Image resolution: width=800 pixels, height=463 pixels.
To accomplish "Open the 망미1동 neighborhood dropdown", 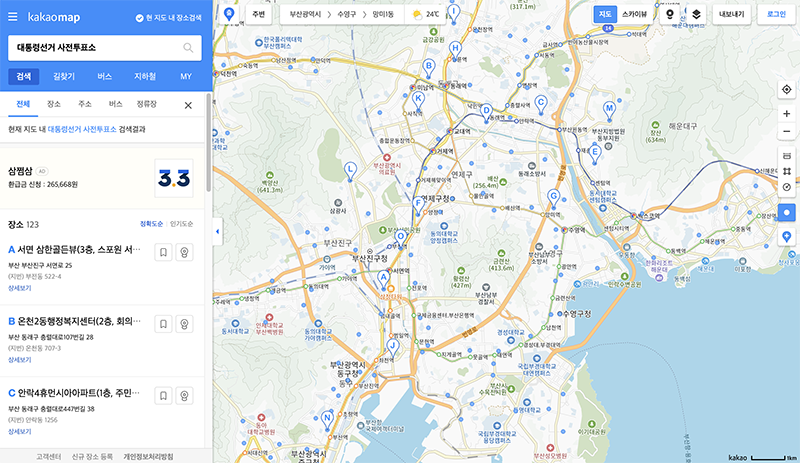I will (x=383, y=14).
